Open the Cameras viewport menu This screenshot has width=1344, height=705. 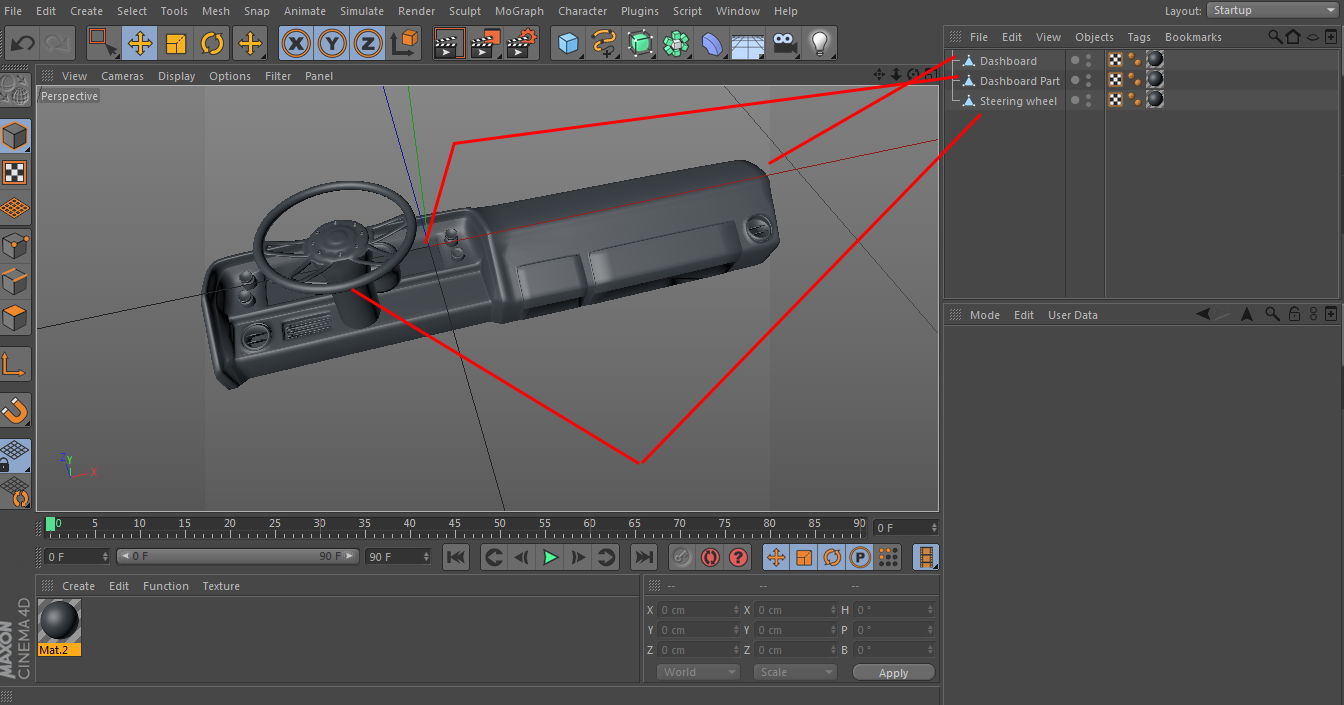click(122, 76)
